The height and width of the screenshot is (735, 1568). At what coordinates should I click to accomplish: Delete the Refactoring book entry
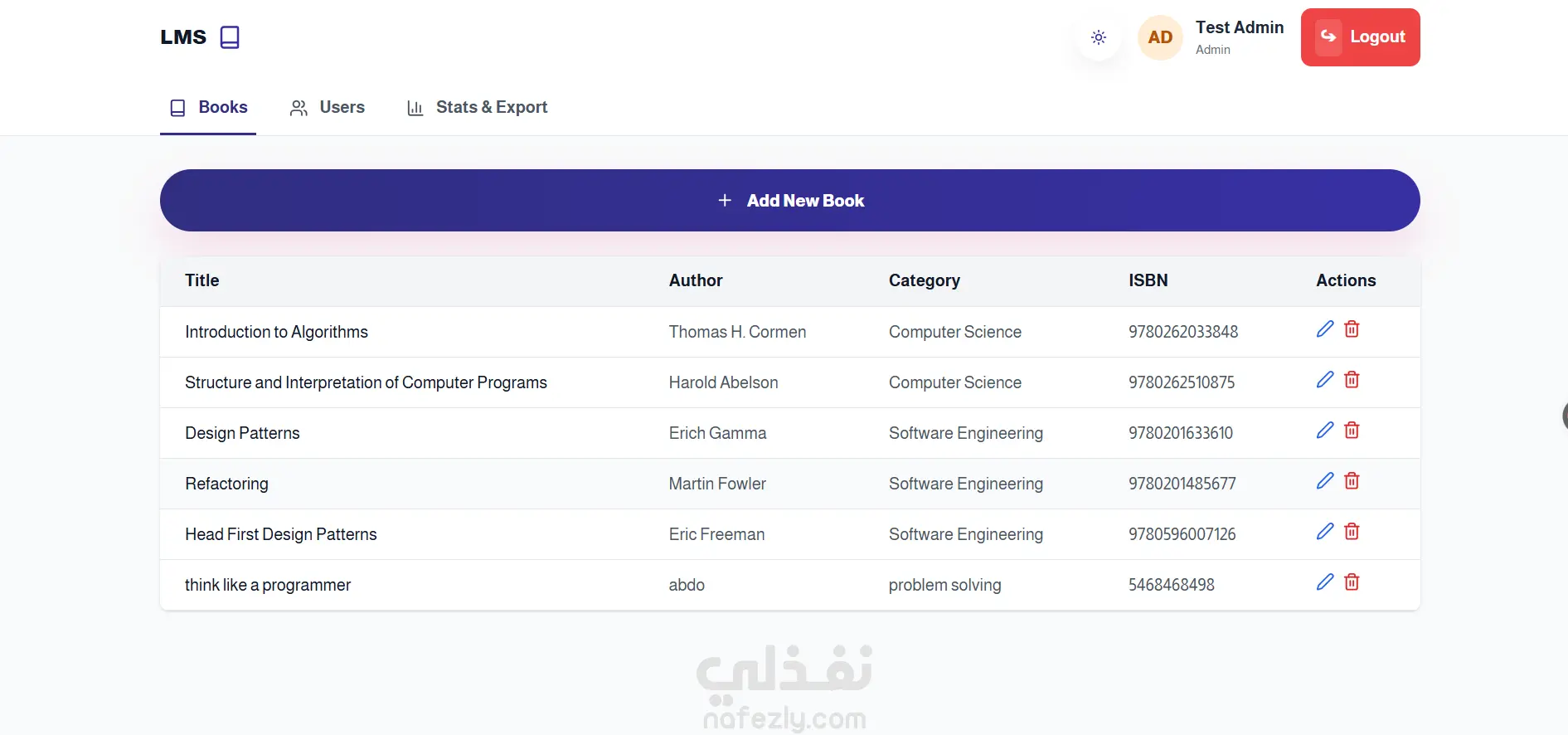coord(1352,481)
